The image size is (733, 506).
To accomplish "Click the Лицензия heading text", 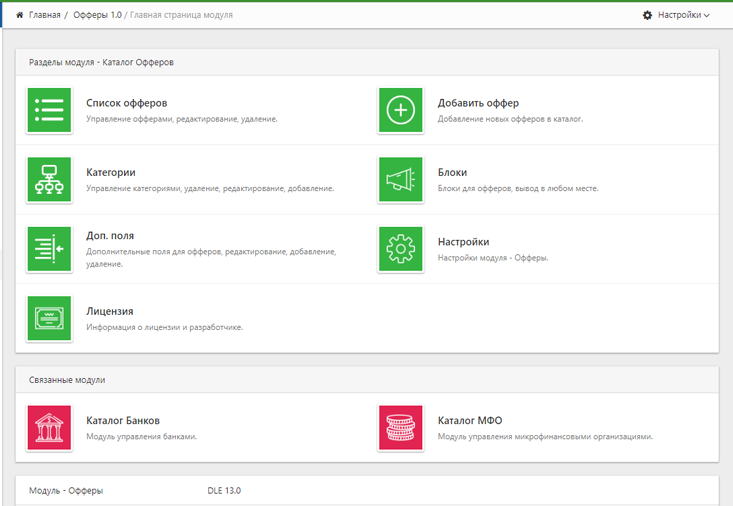I will point(110,311).
